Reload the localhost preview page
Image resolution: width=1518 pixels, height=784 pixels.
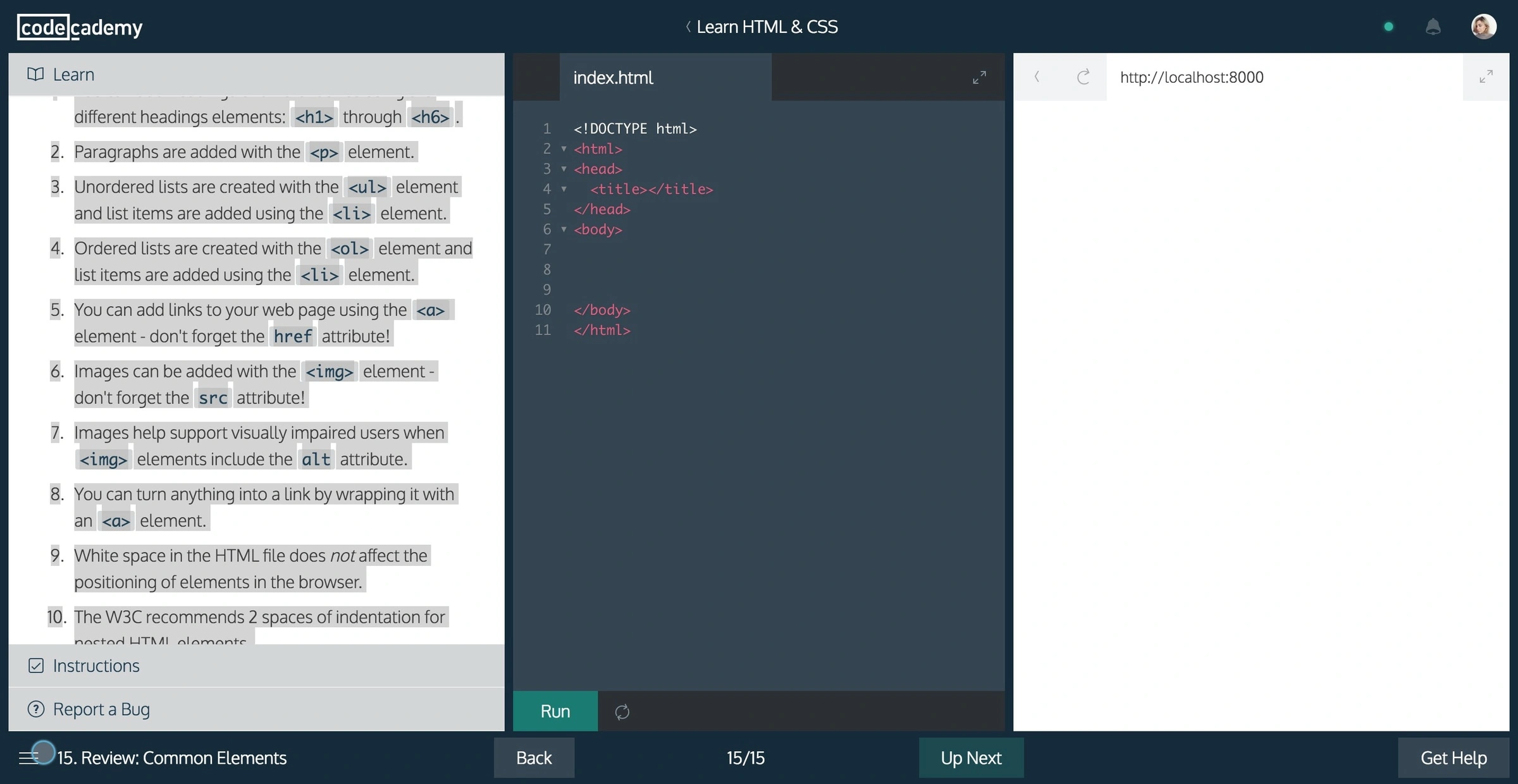coord(1083,77)
